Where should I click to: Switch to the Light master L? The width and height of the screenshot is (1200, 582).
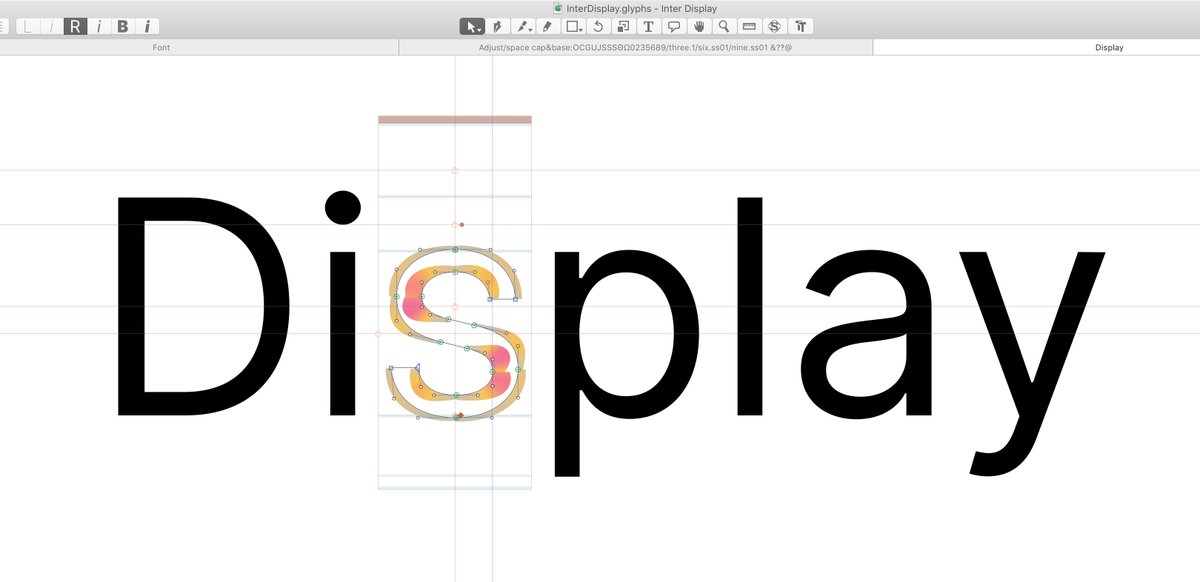(28, 26)
